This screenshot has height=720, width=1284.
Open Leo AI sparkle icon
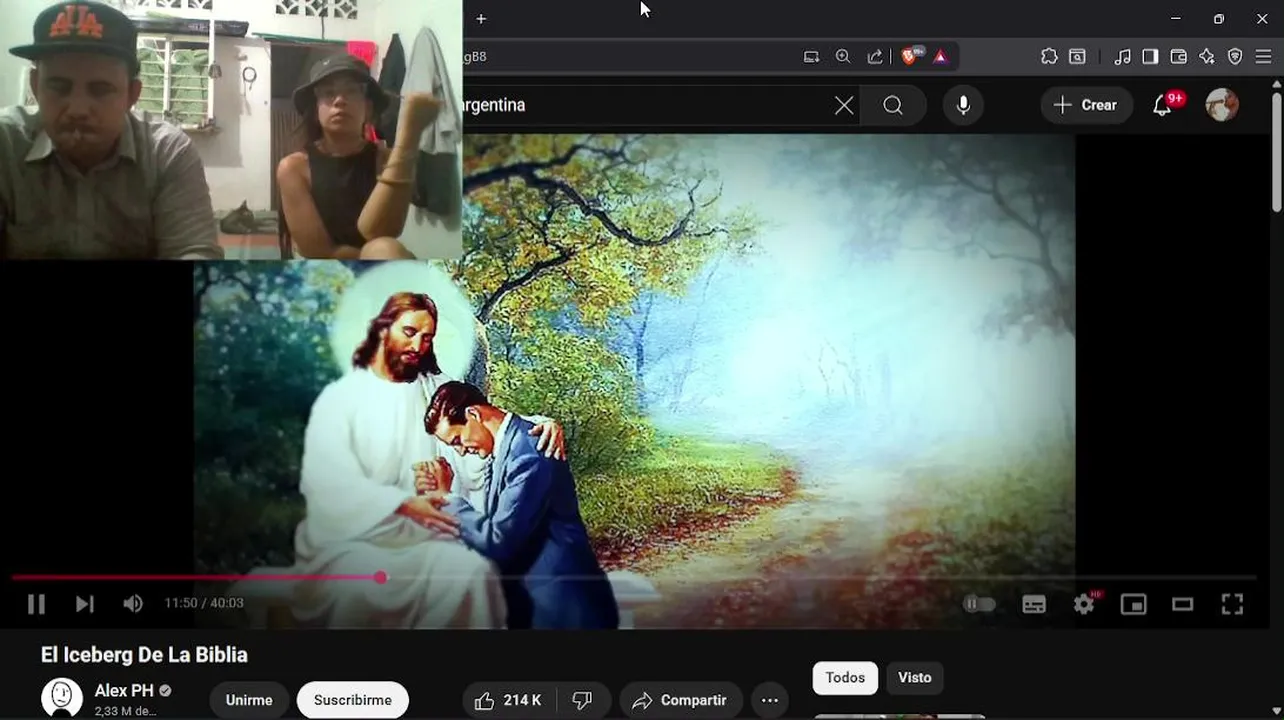(x=1207, y=57)
